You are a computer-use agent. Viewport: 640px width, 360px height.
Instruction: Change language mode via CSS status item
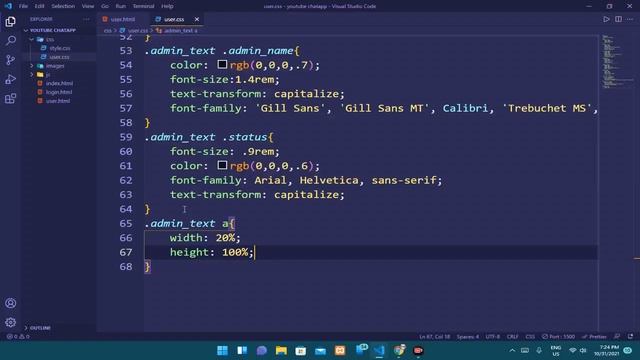[530, 336]
